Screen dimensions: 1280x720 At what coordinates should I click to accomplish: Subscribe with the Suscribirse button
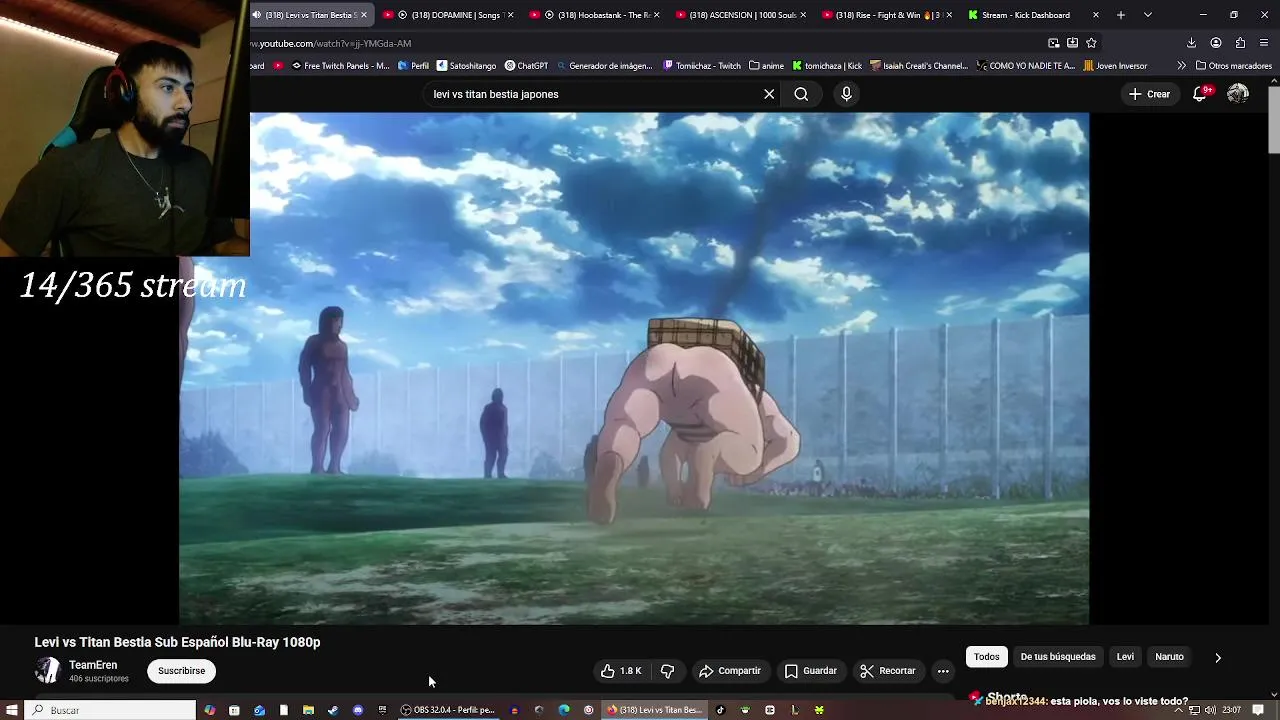point(181,671)
